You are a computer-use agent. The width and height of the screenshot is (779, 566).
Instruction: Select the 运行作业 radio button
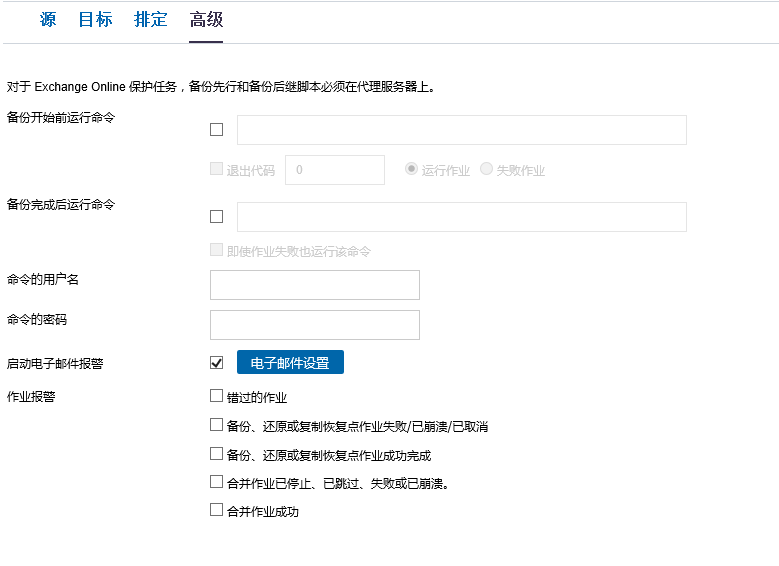(411, 169)
